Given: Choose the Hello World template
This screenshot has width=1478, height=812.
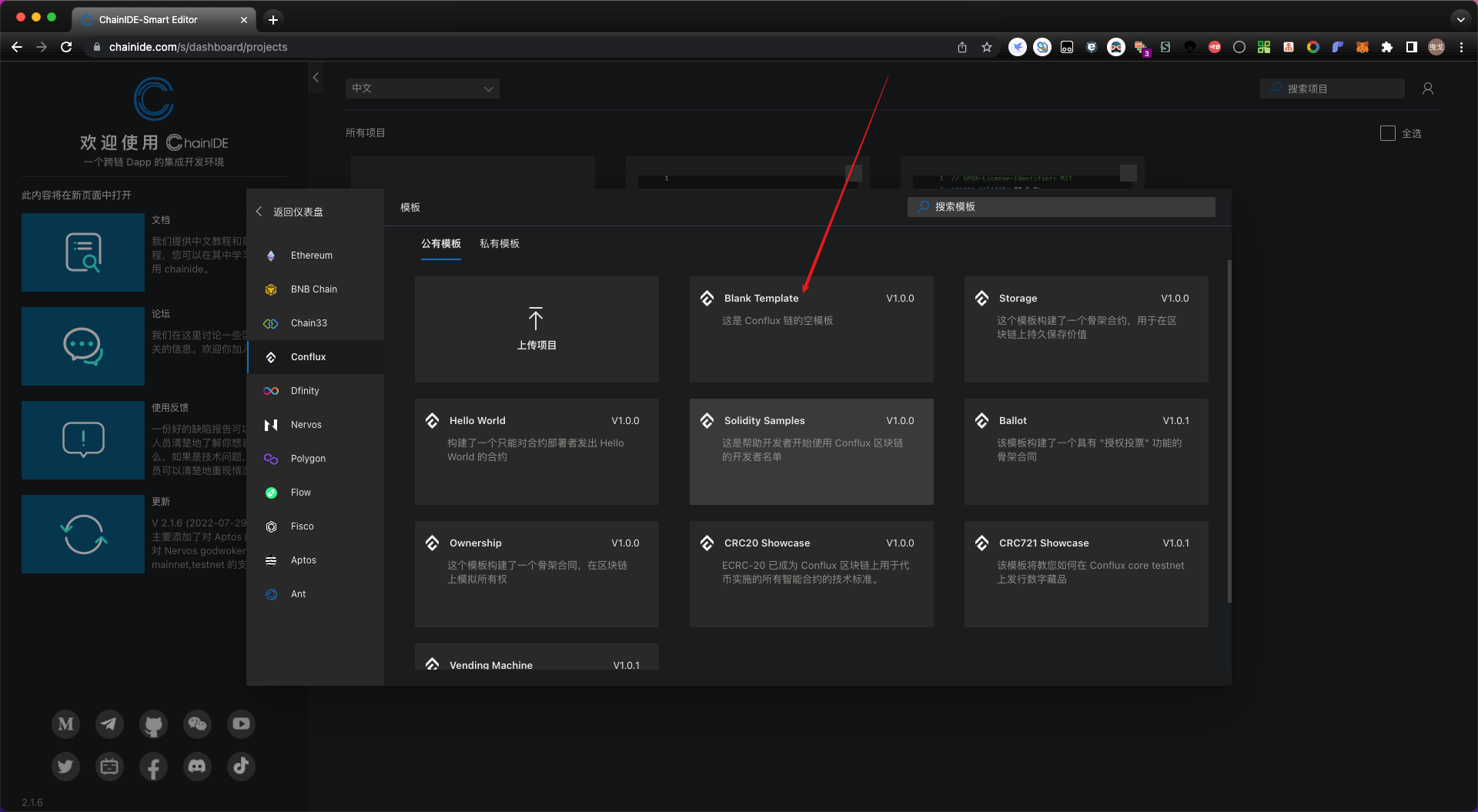Looking at the screenshot, I should (537, 452).
